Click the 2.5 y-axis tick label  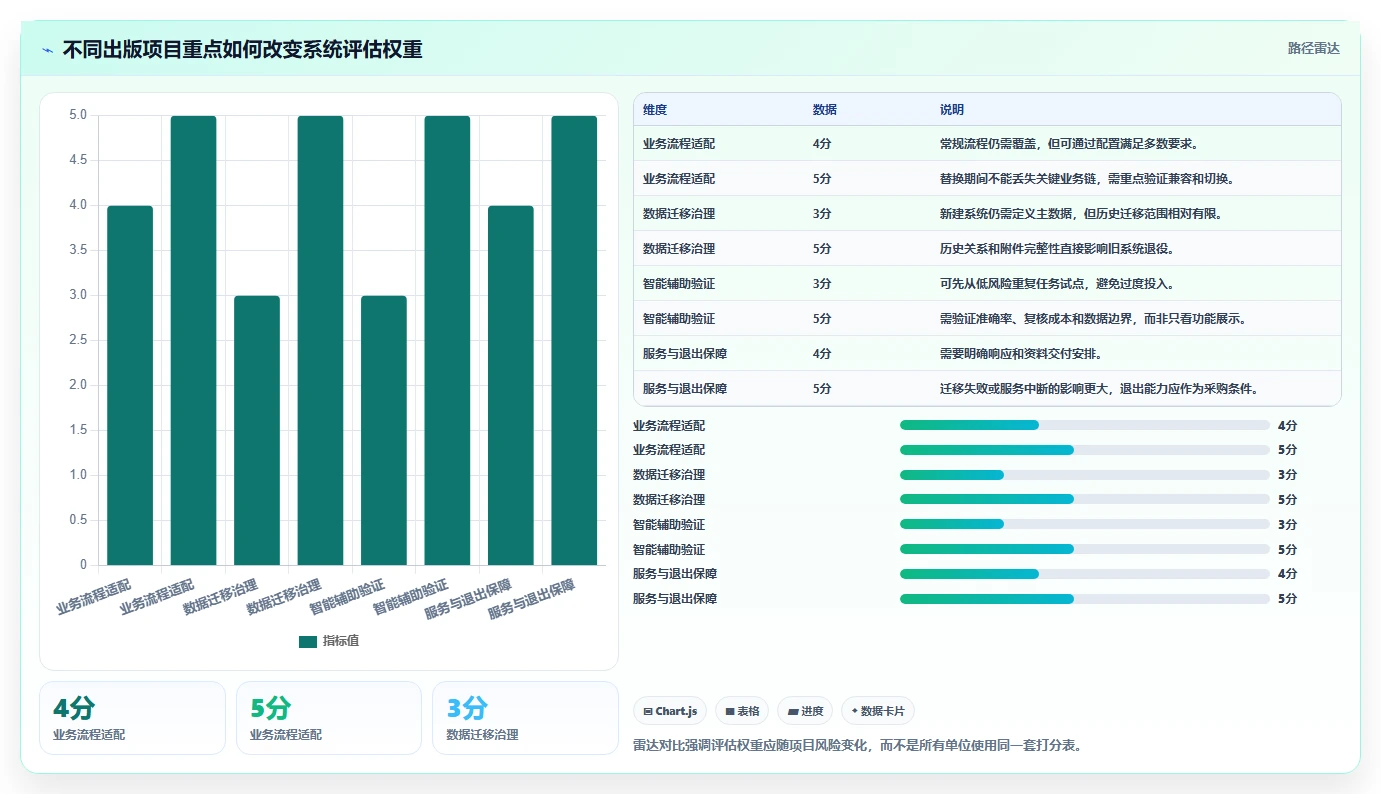[x=76, y=340]
